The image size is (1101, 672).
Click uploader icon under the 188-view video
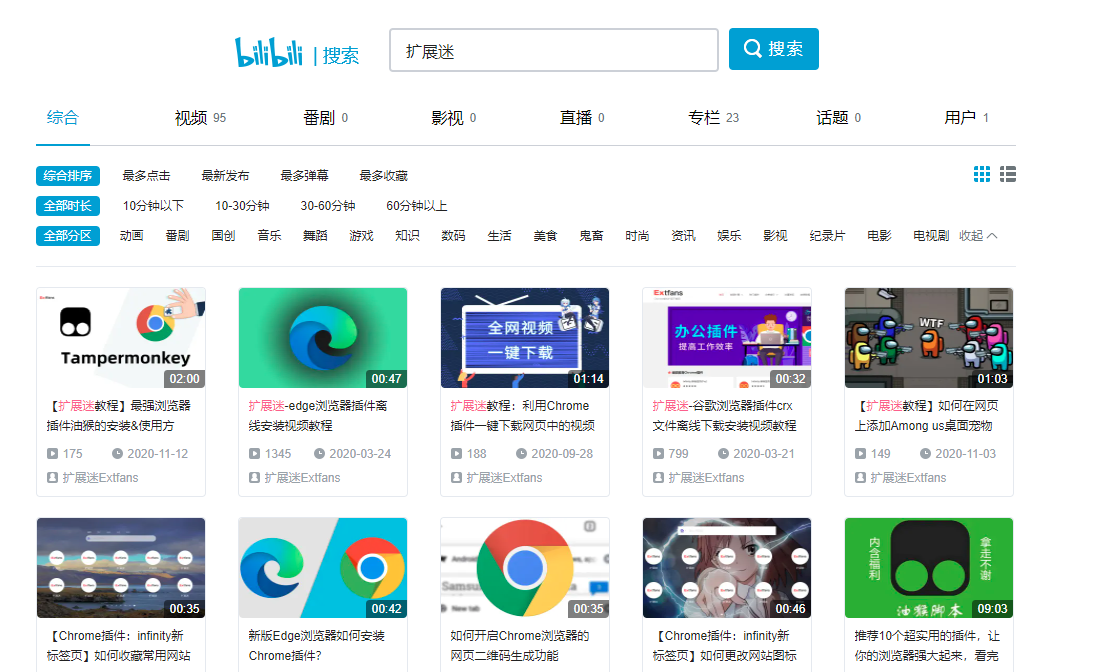click(456, 477)
